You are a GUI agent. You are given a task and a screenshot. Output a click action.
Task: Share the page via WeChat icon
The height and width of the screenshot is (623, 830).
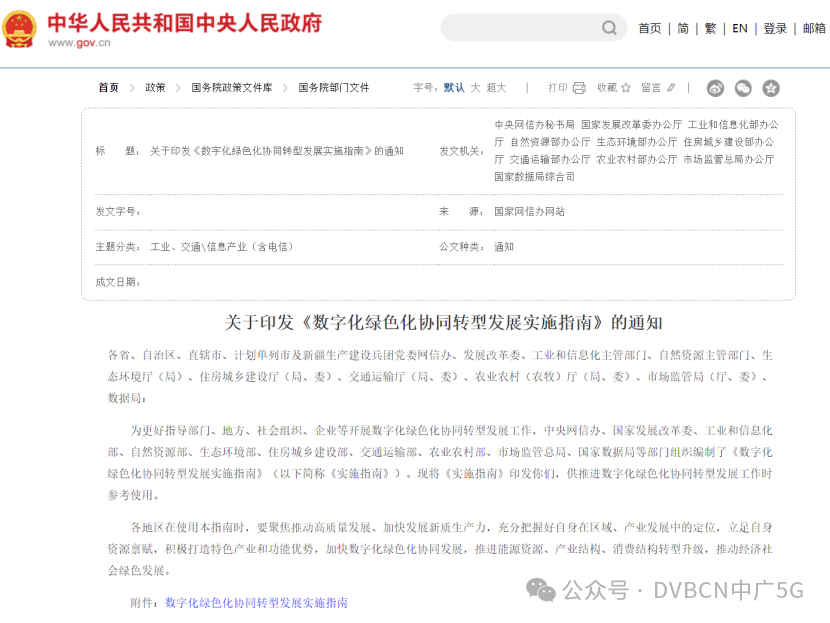point(743,88)
